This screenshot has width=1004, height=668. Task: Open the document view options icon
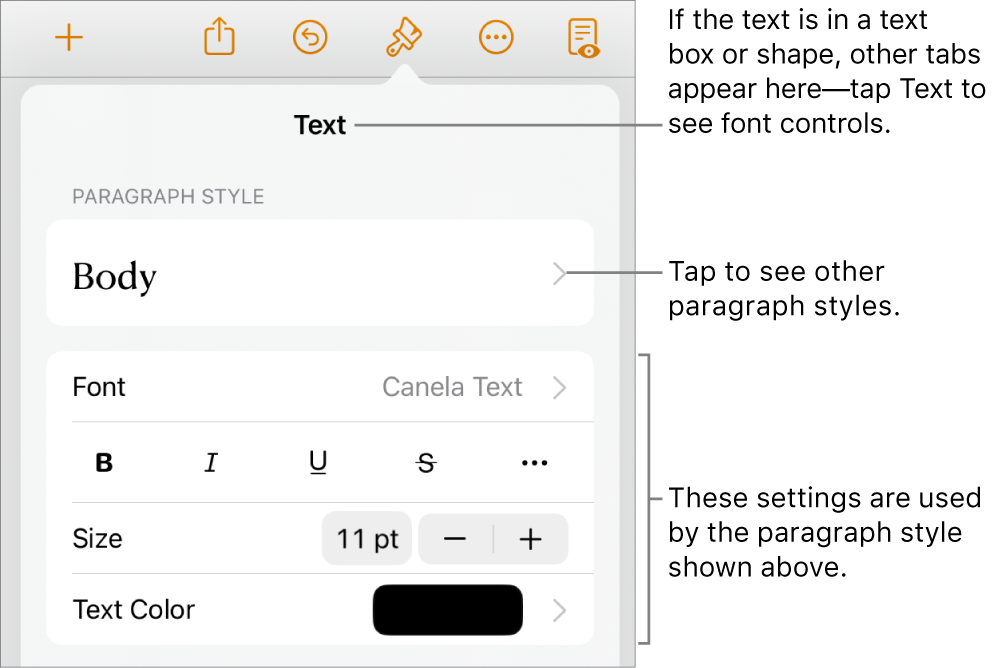(583, 38)
